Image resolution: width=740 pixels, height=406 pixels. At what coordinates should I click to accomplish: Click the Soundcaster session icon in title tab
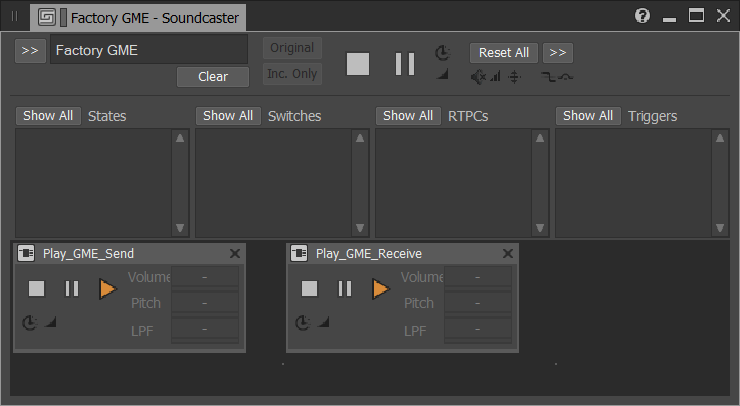point(47,17)
